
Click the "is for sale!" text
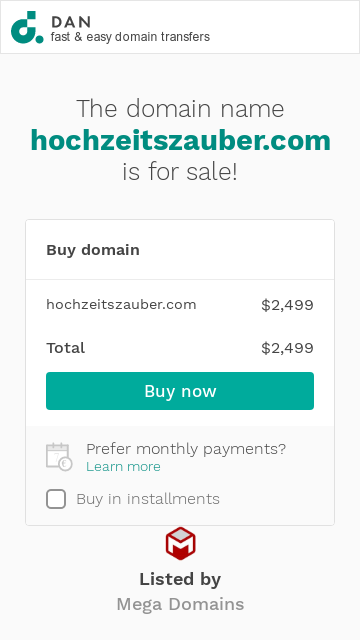pos(180,171)
